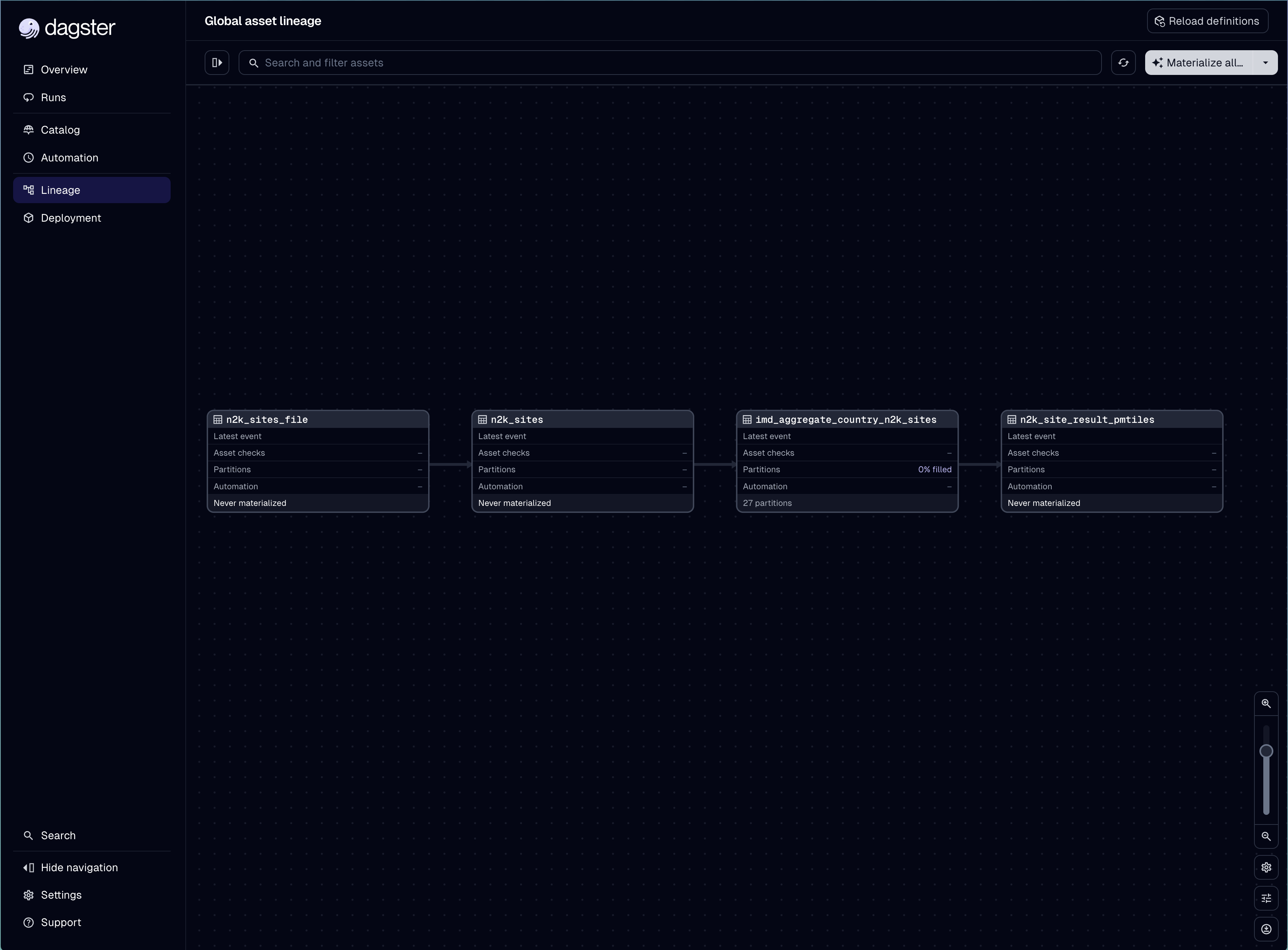This screenshot has height=950, width=1288.
Task: Open graph settings gear icon
Action: [1266, 867]
